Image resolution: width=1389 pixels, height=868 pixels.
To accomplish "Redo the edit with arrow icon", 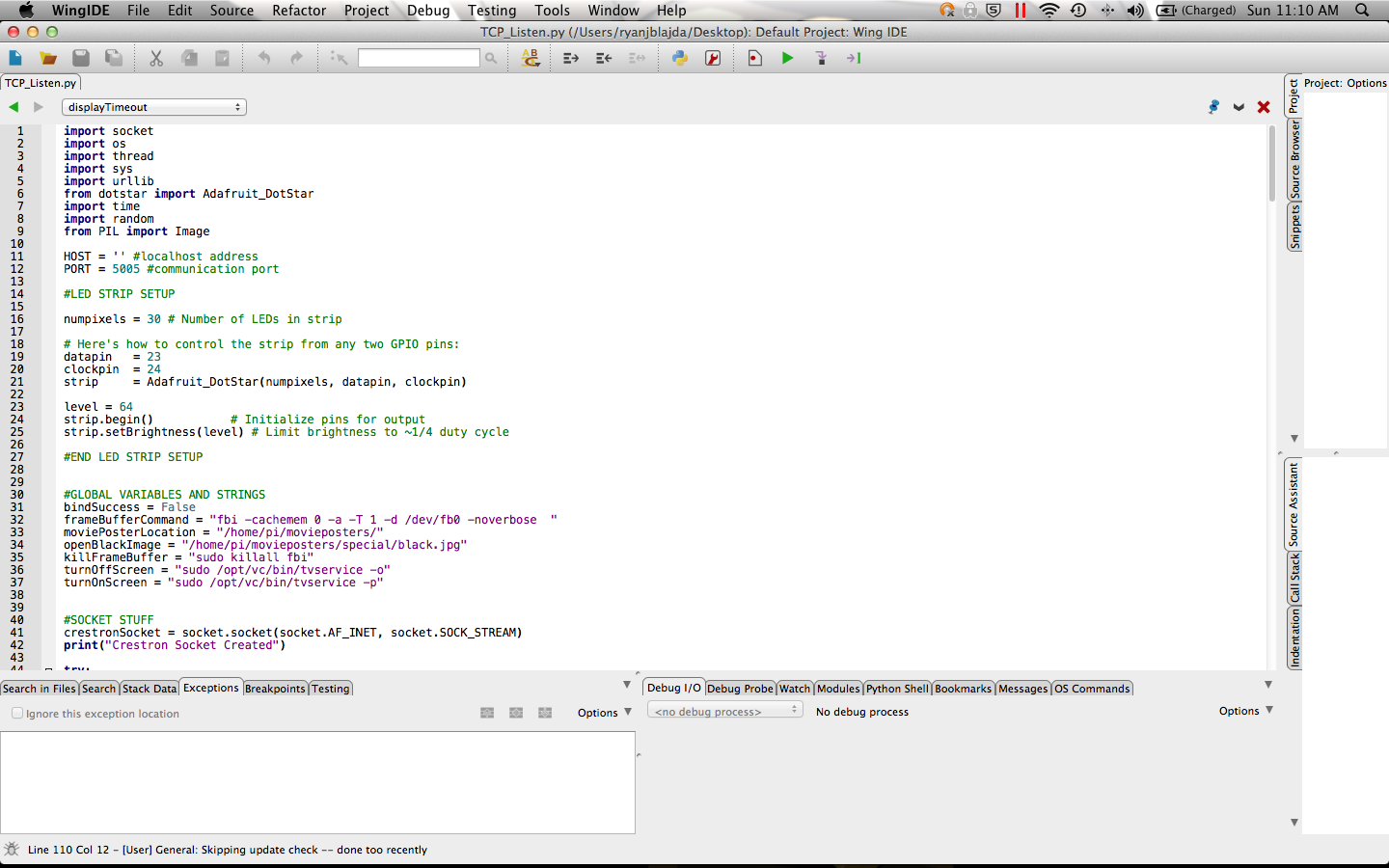I will point(297,58).
